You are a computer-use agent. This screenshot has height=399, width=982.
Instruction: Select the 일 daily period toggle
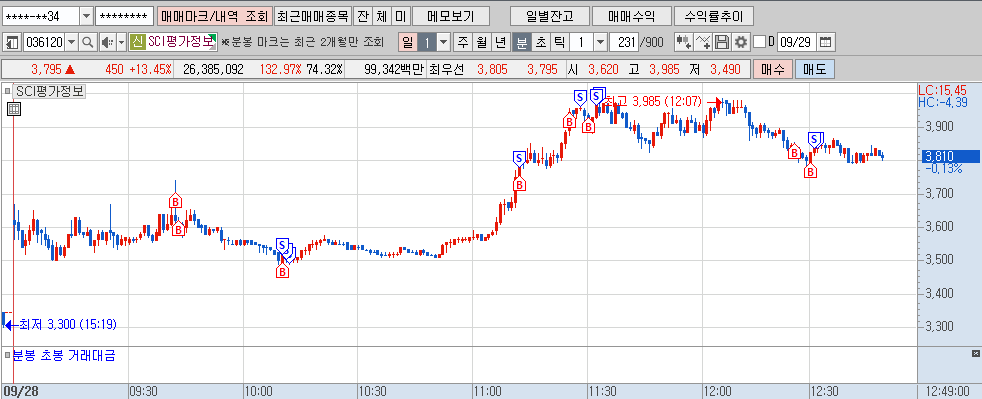pyautogui.click(x=408, y=43)
